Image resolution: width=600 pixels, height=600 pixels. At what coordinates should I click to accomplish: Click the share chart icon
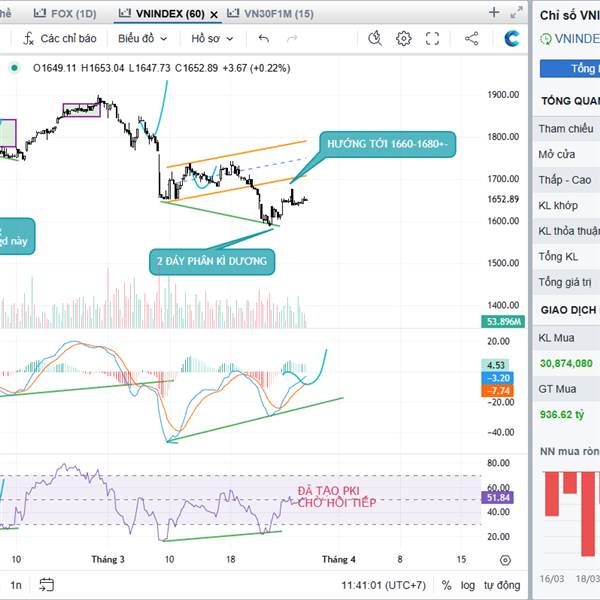[x=472, y=38]
